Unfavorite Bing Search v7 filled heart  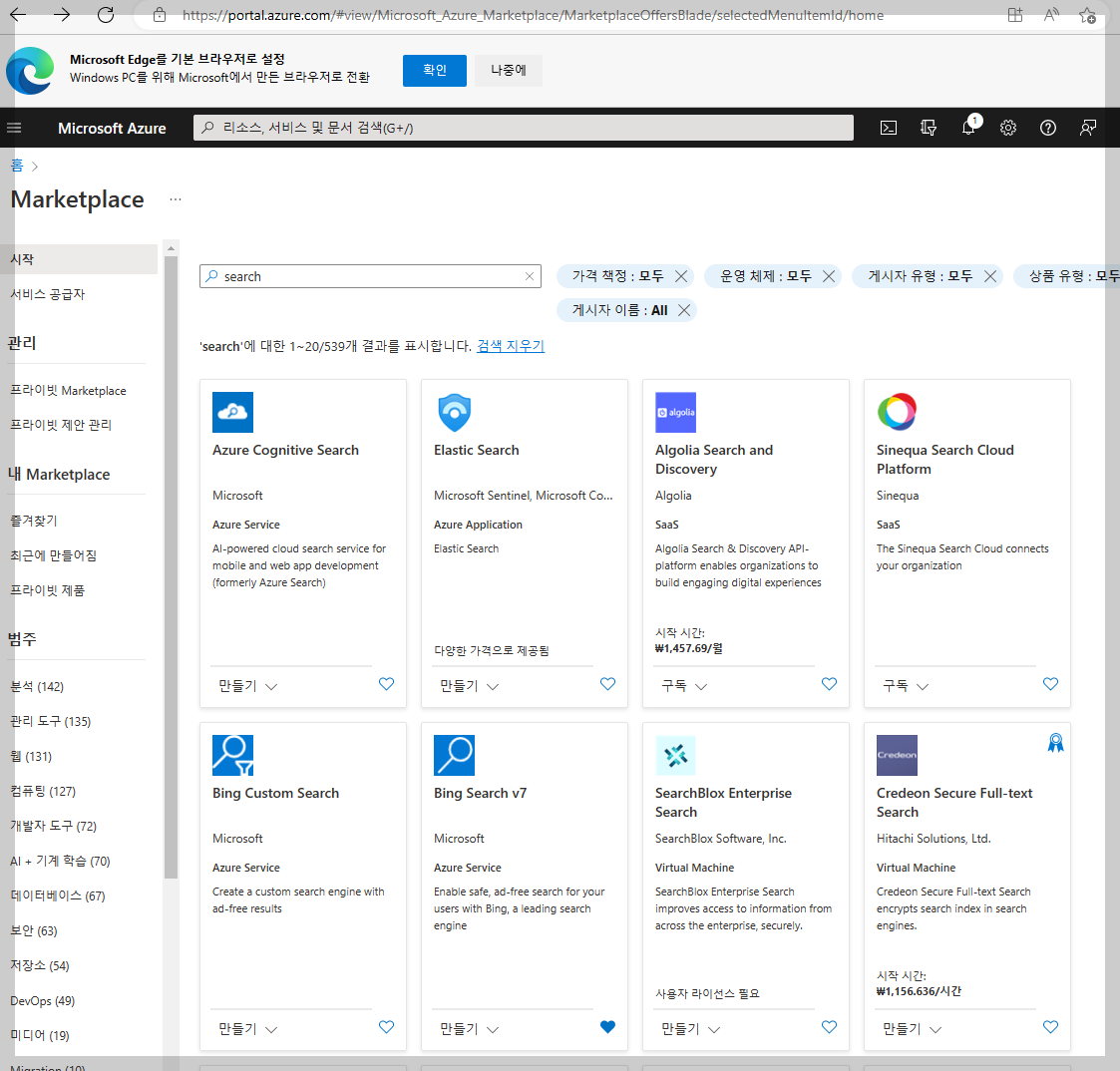(x=607, y=1027)
